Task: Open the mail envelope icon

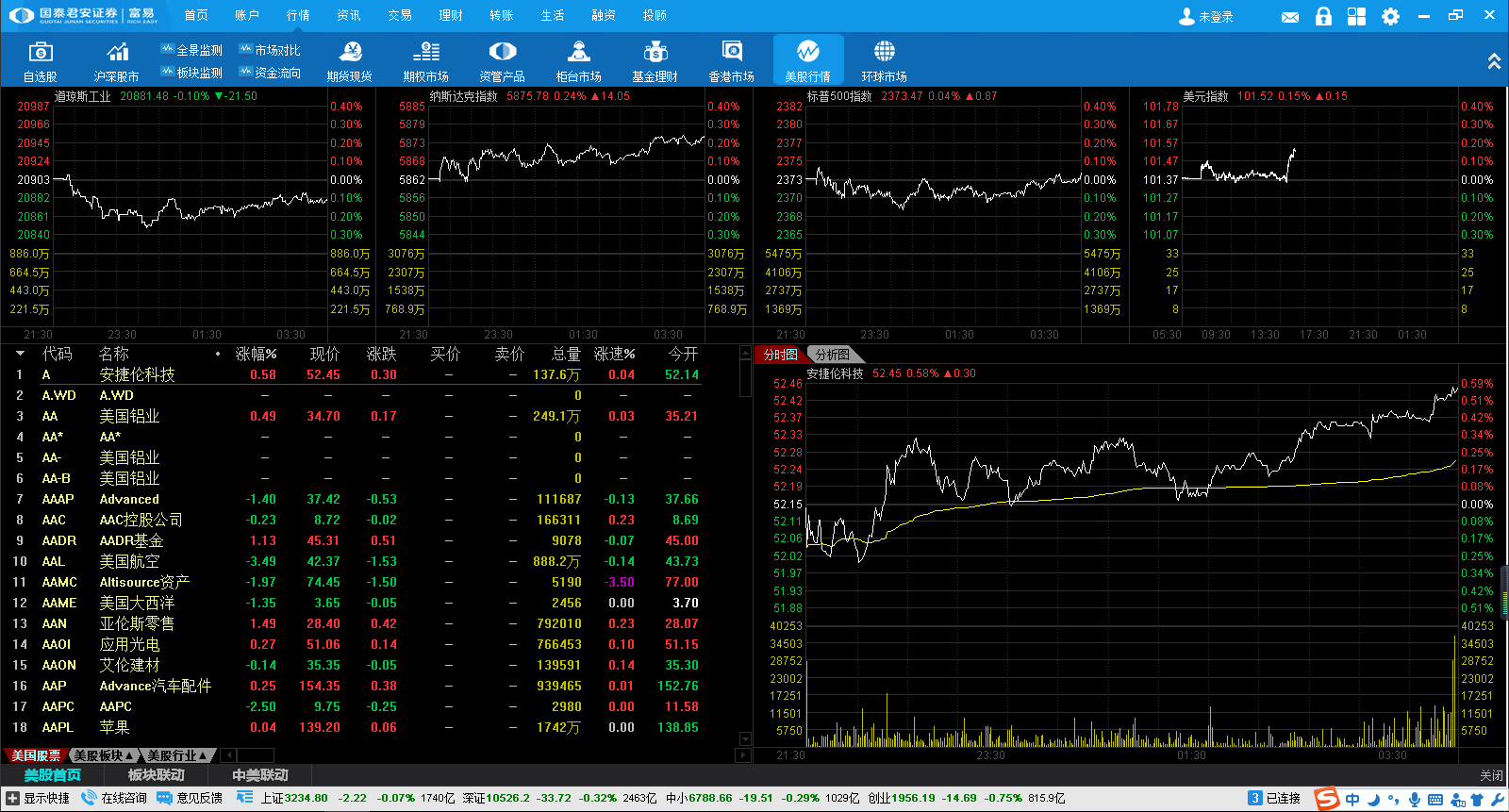Action: [x=1290, y=17]
